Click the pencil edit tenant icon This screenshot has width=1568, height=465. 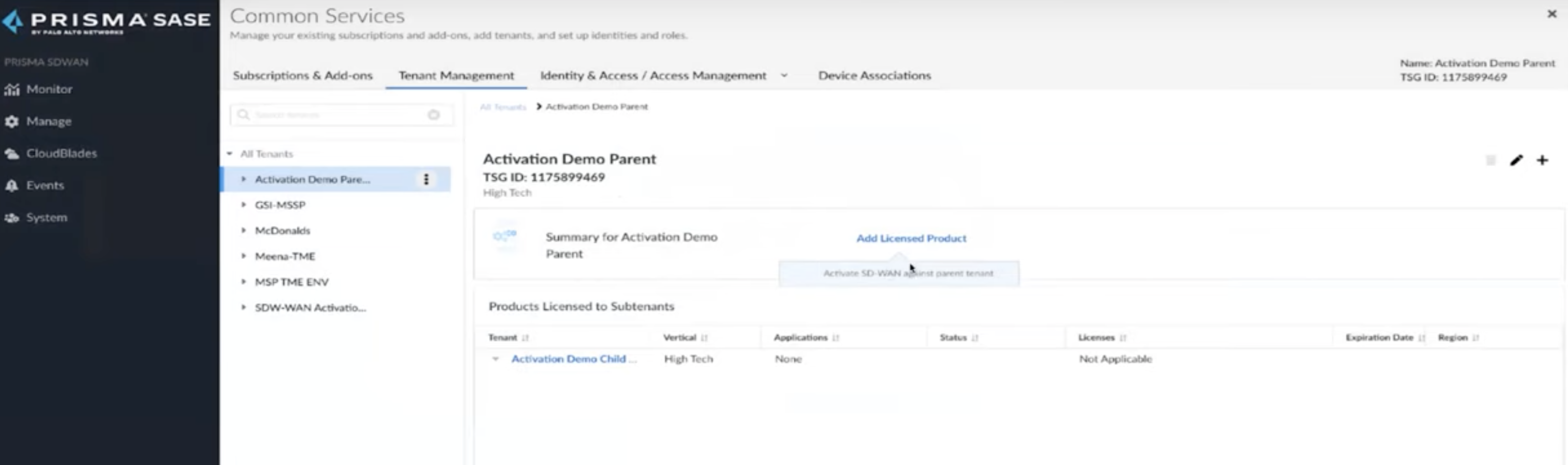click(1516, 160)
